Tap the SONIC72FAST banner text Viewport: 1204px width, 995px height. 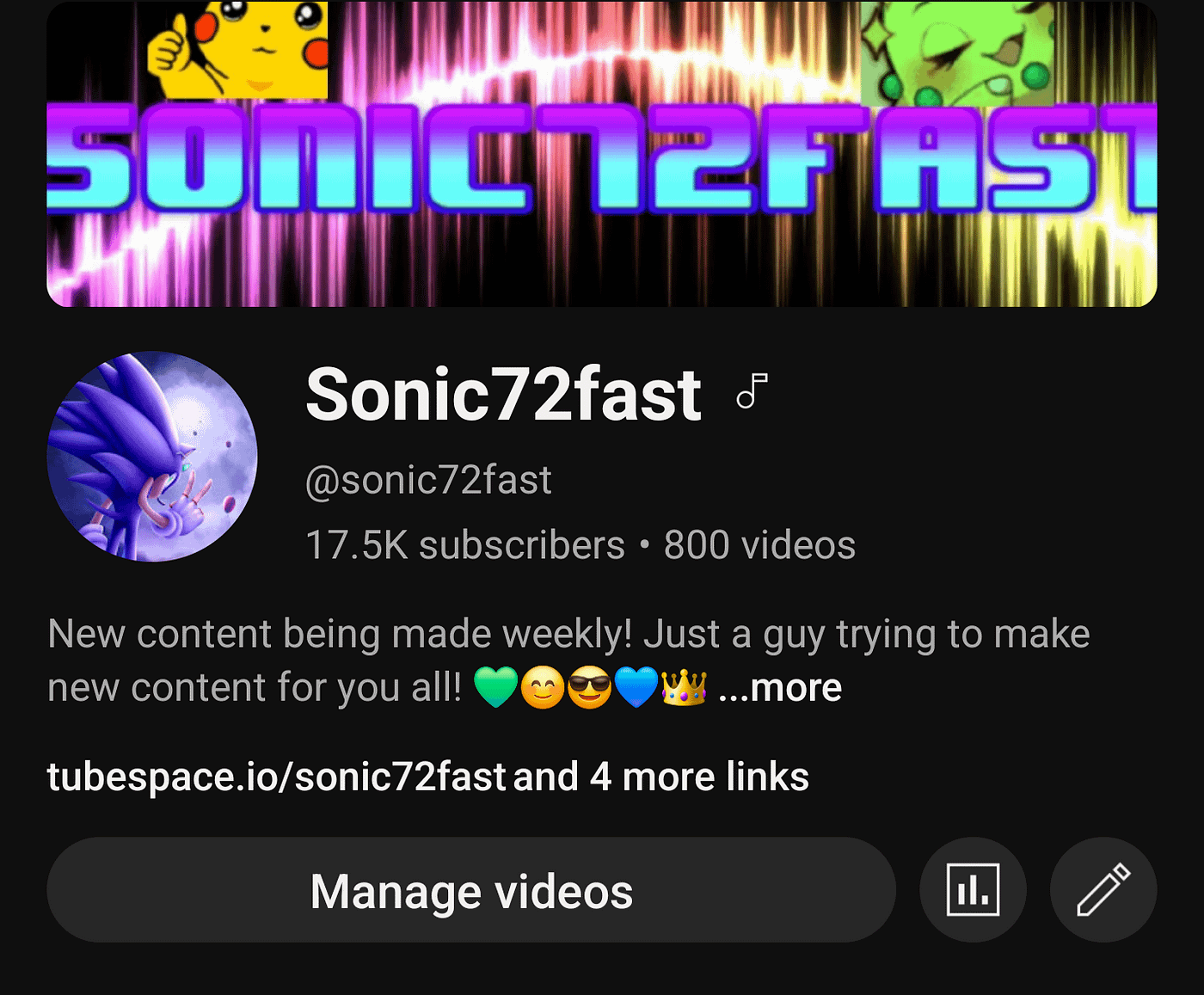(602, 161)
